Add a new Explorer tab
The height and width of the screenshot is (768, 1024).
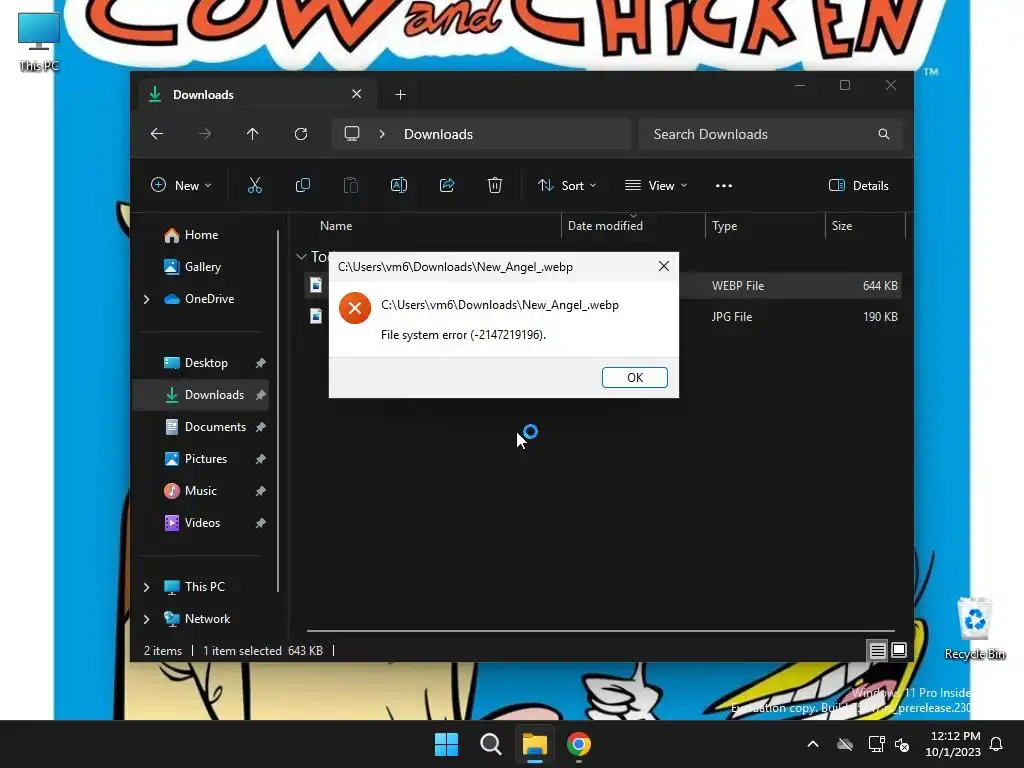pos(400,95)
